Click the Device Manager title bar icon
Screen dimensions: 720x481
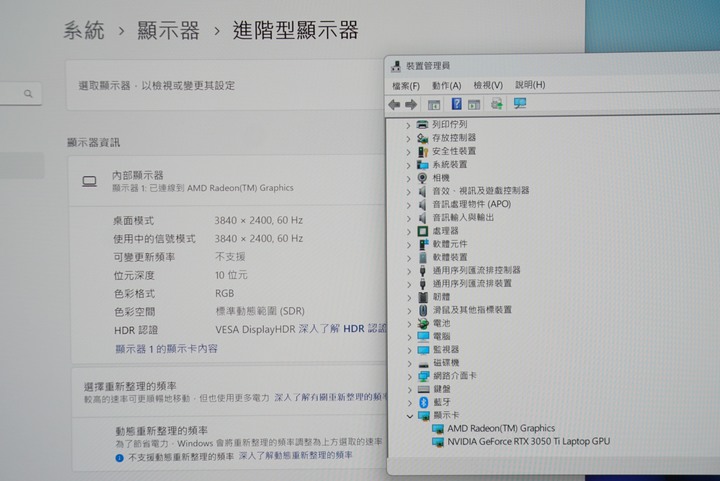point(395,67)
